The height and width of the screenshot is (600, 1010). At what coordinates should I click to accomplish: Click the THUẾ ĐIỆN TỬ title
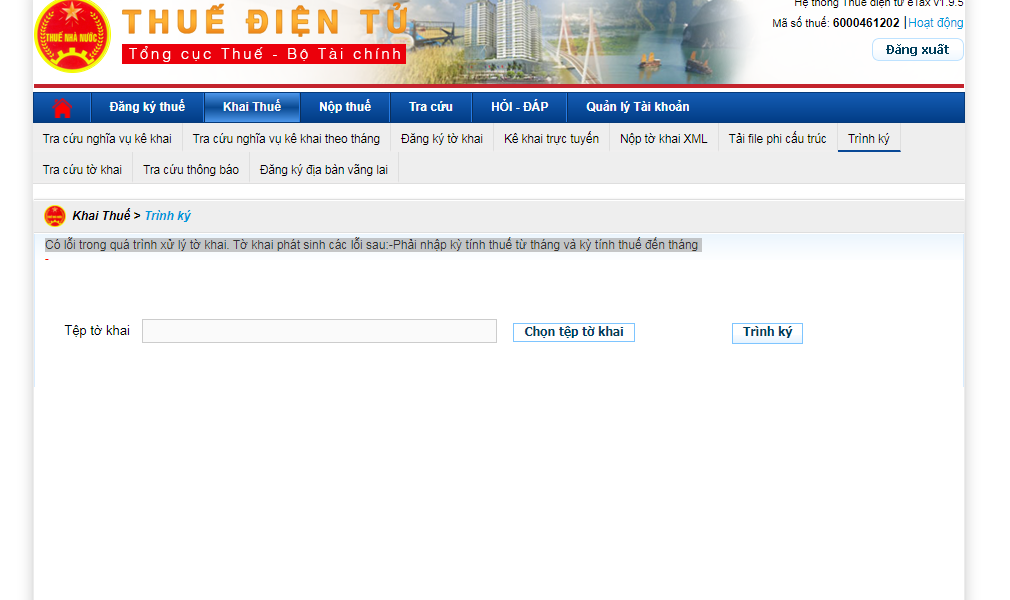(265, 21)
